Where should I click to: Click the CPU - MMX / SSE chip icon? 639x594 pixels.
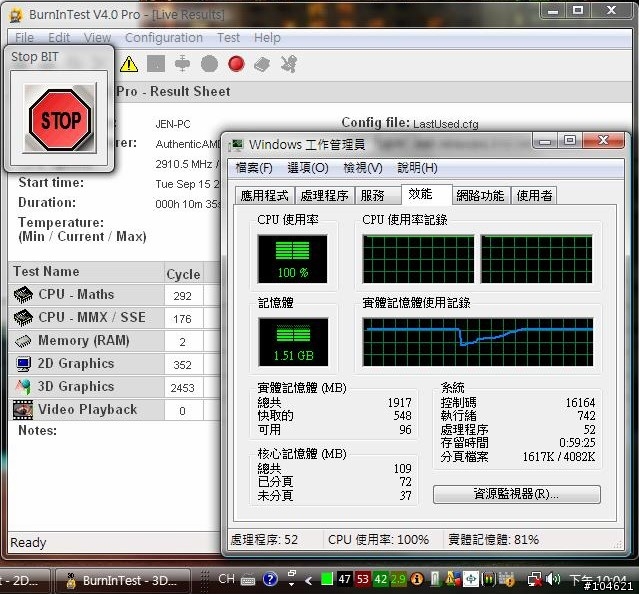click(x=23, y=318)
